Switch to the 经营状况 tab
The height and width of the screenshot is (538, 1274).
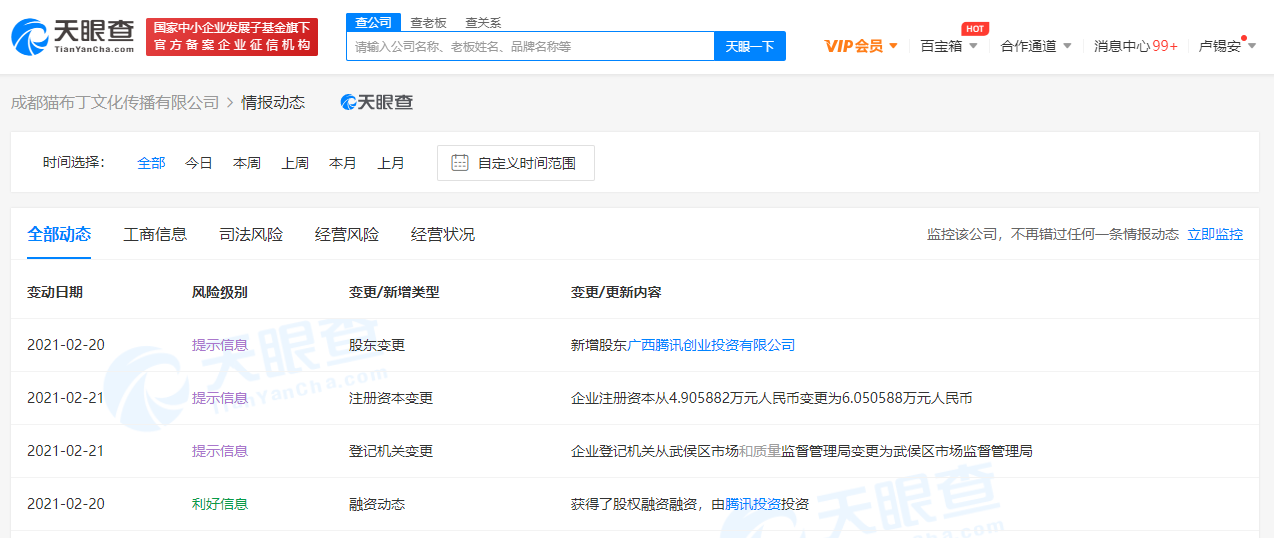443,235
